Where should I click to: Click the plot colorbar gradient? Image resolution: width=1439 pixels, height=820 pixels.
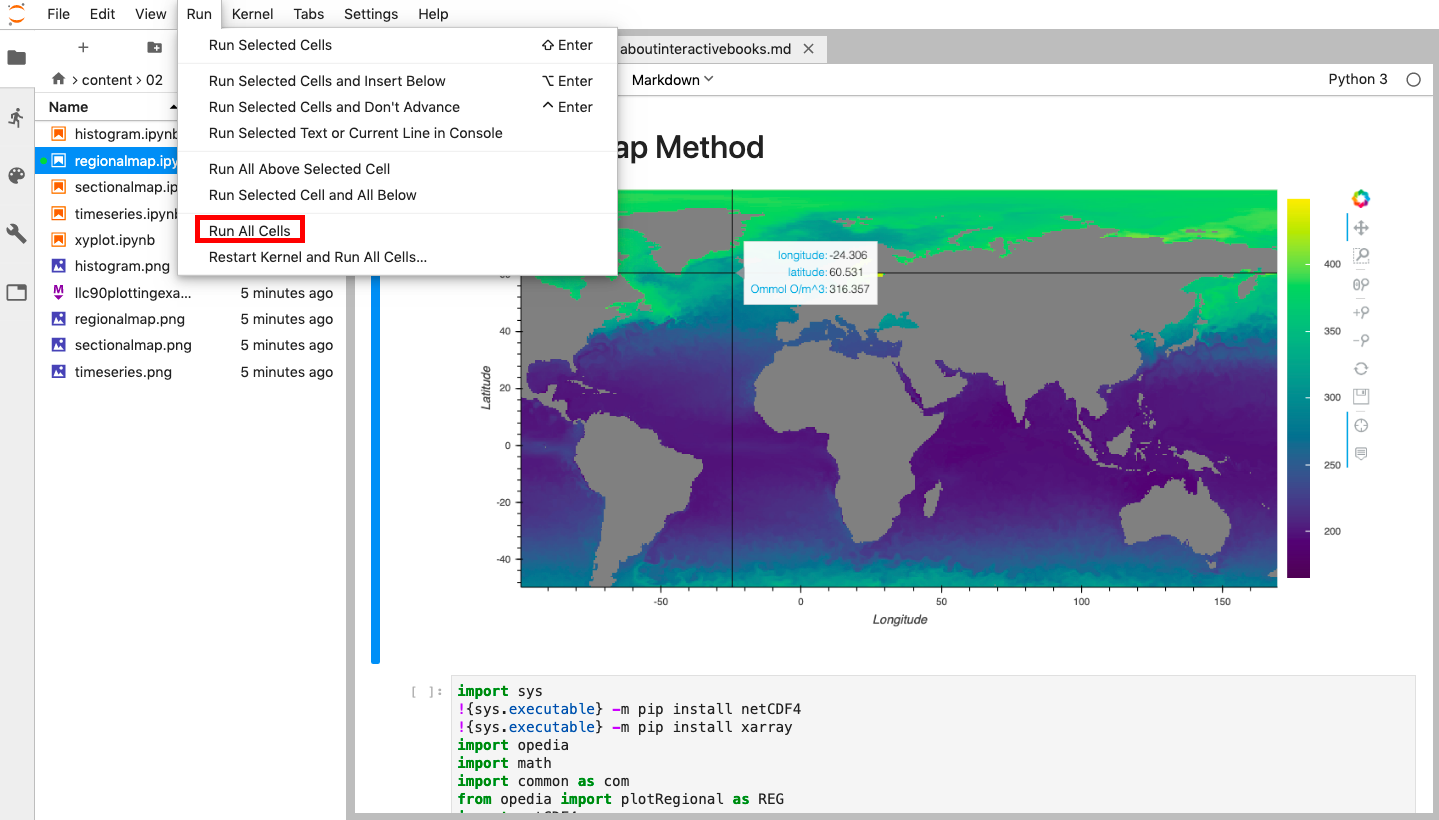1298,388
